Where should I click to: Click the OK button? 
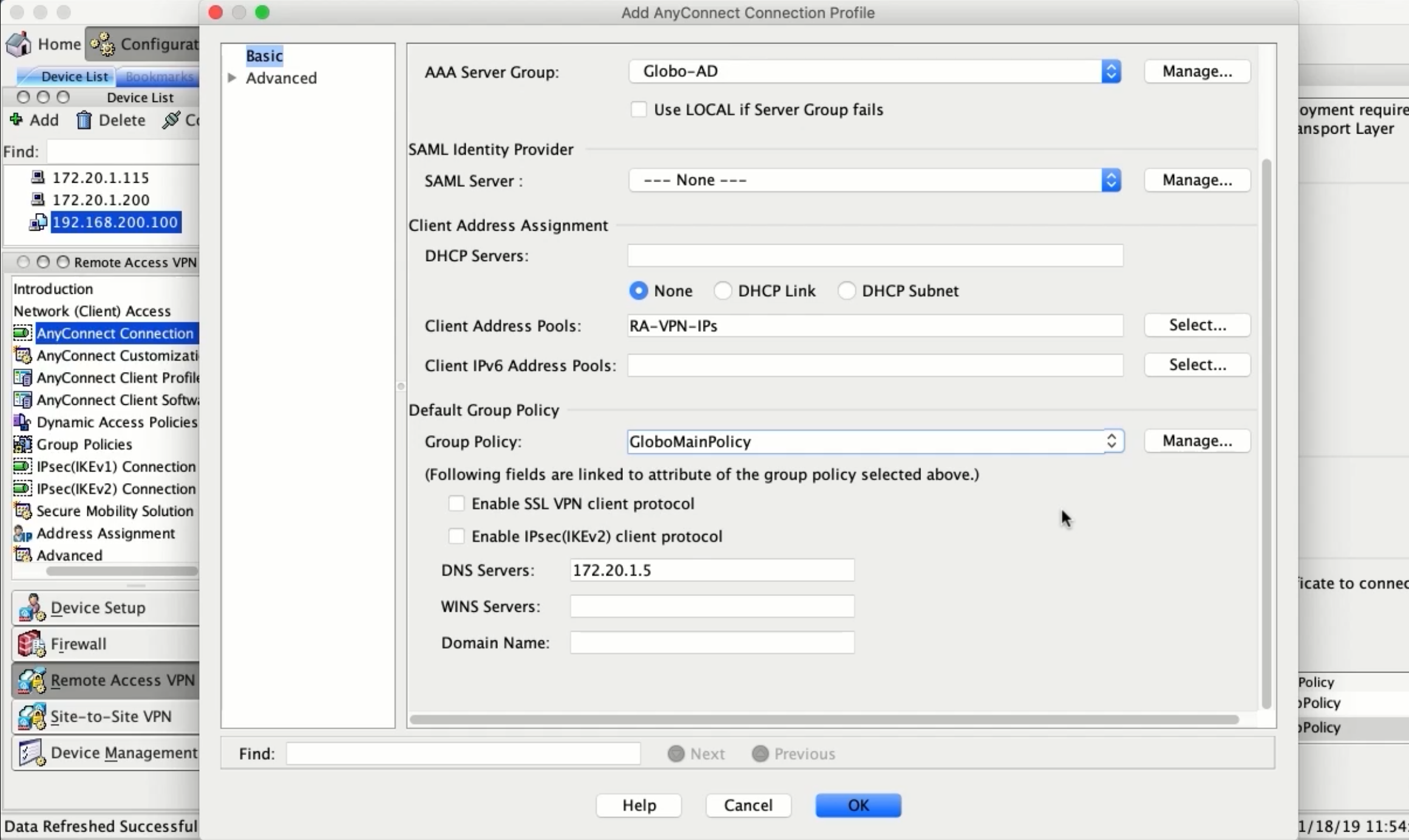[858, 805]
